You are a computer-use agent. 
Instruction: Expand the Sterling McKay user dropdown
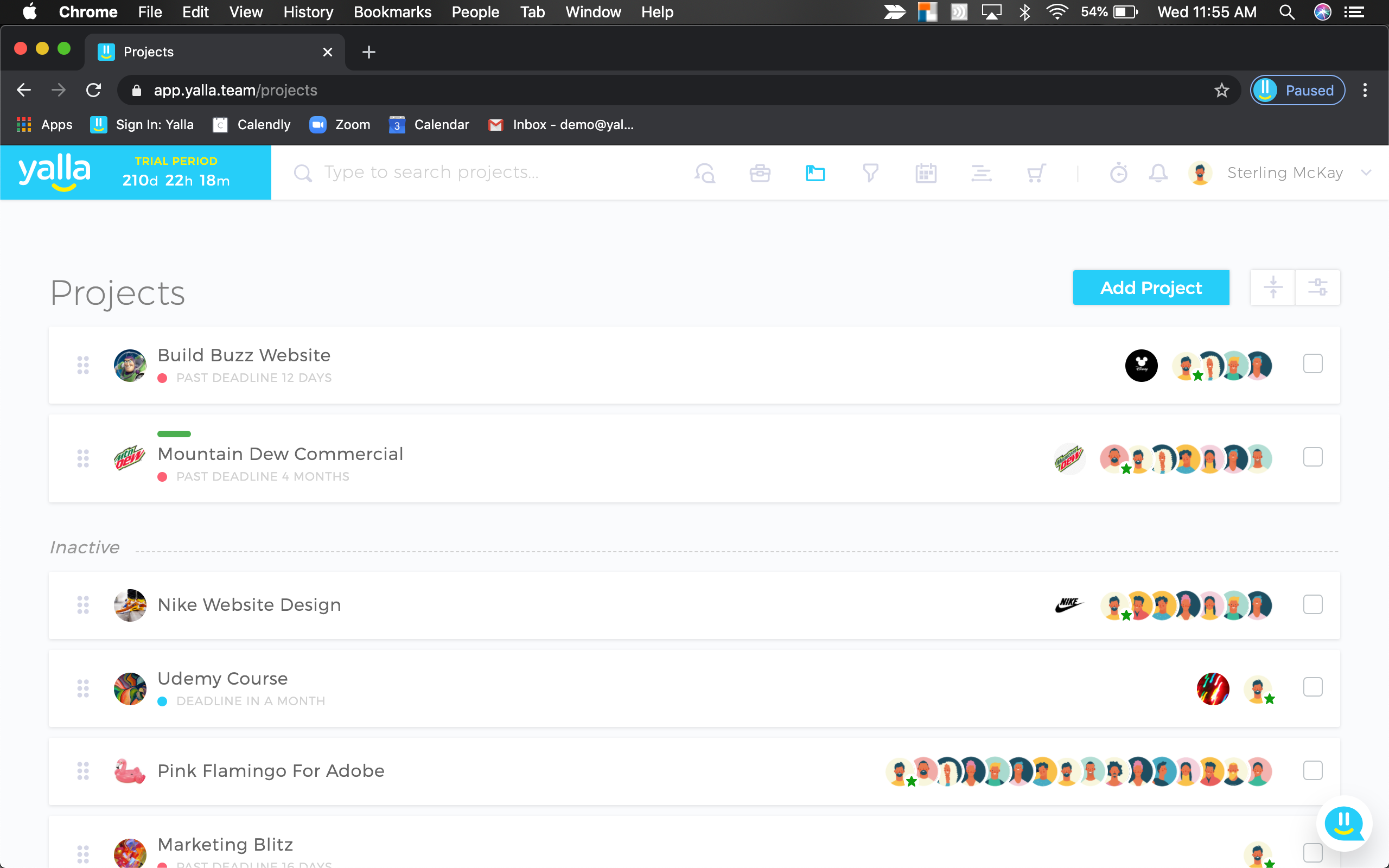pyautogui.click(x=1366, y=173)
